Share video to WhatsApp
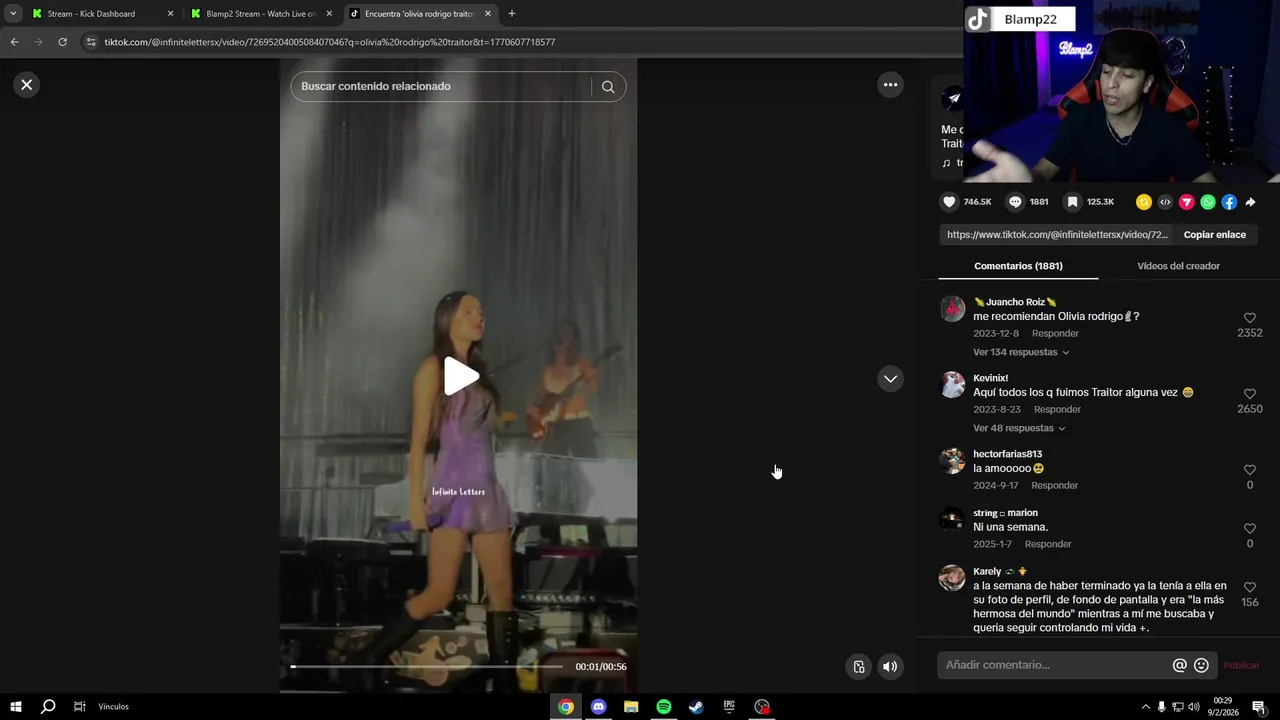1280x720 pixels. [x=1208, y=202]
